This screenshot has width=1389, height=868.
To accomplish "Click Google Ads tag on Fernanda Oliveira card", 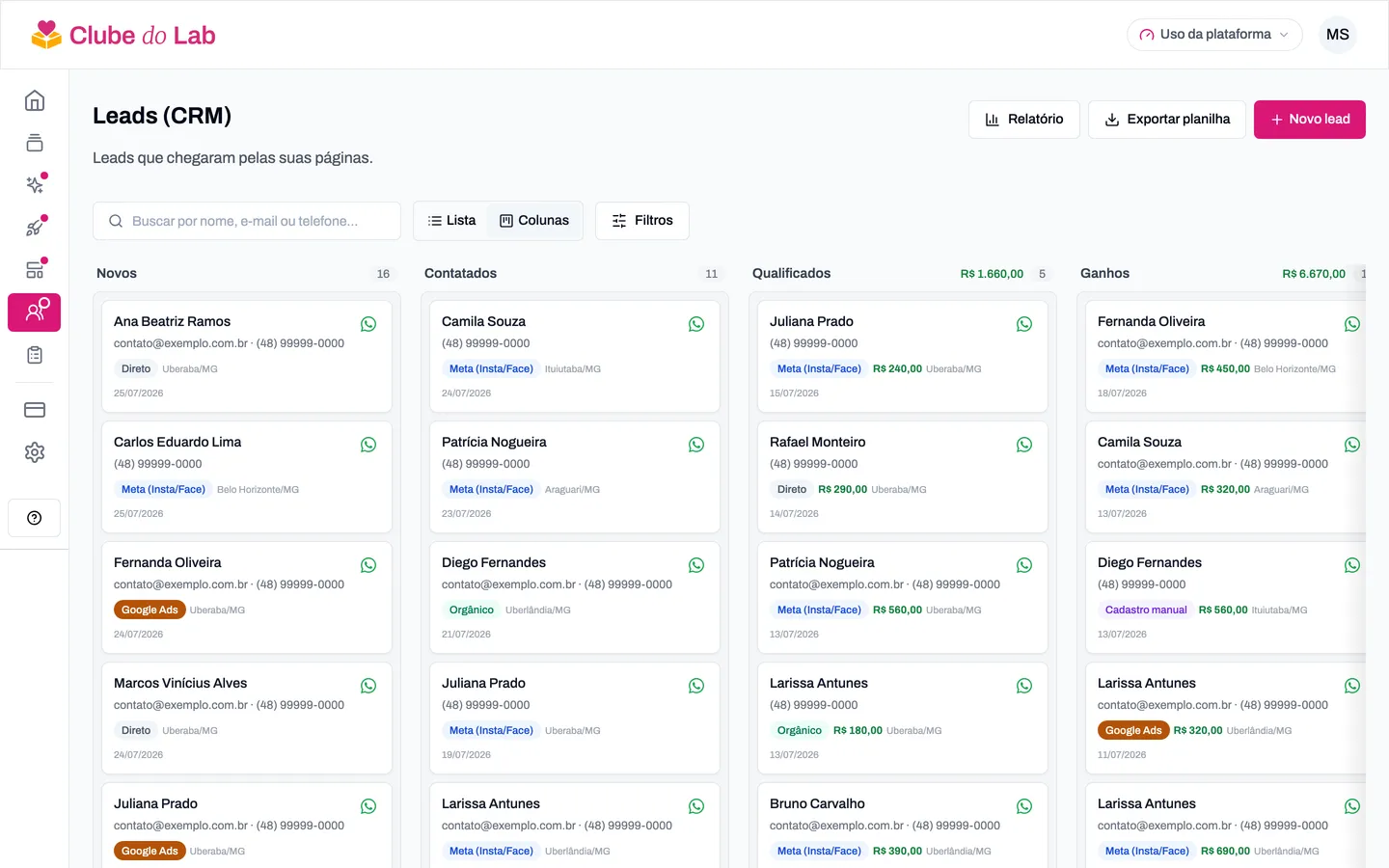I will [150, 610].
